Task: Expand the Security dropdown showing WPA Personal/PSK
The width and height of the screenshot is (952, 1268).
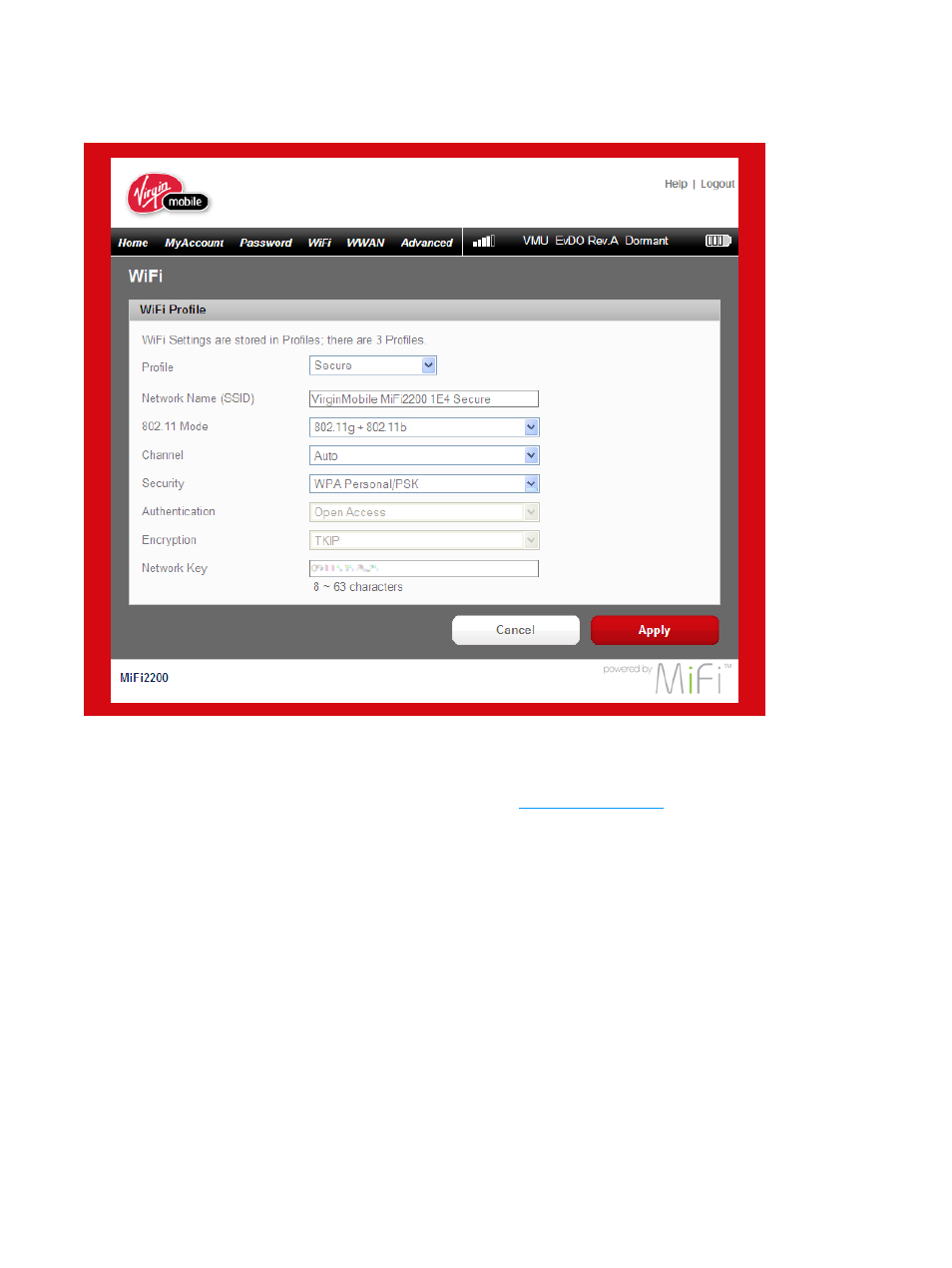Action: pyautogui.click(x=424, y=484)
